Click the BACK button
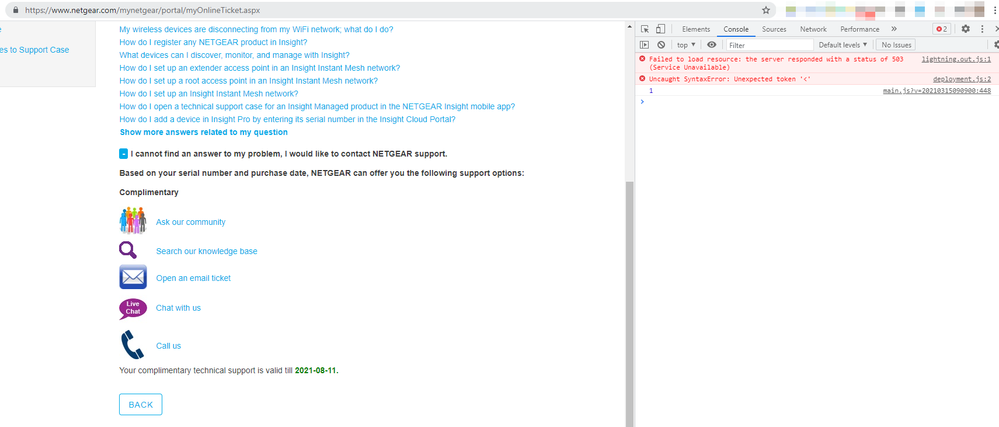 pos(141,405)
